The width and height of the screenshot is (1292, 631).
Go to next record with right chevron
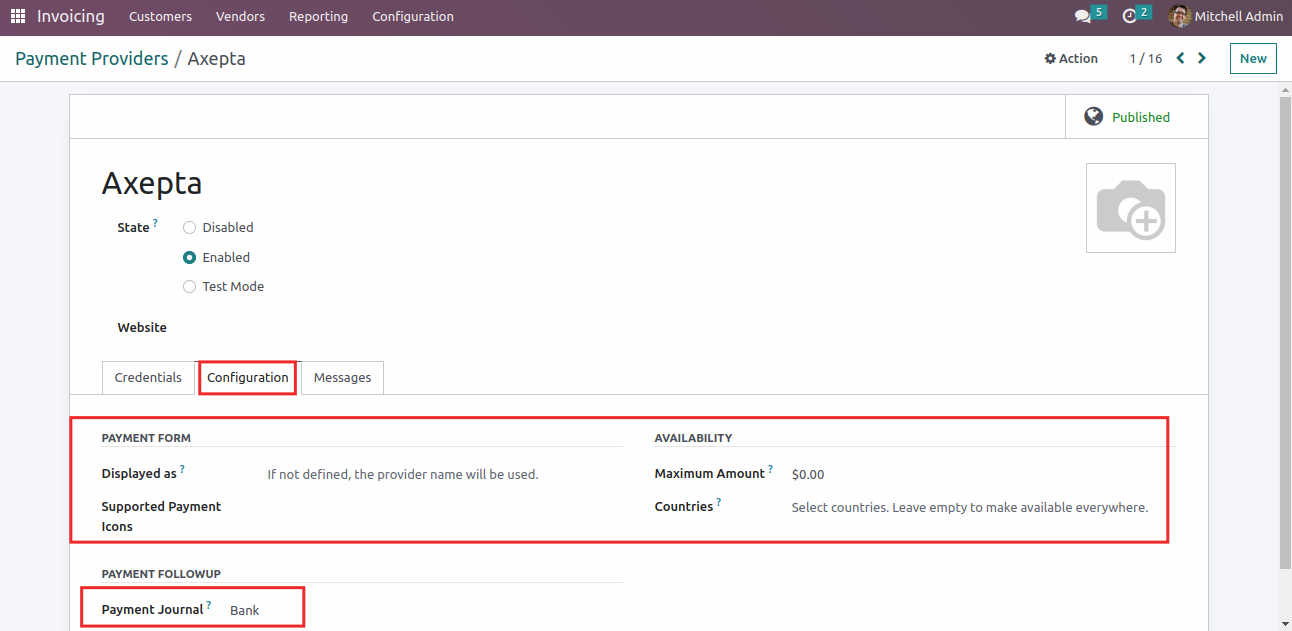coord(1202,58)
